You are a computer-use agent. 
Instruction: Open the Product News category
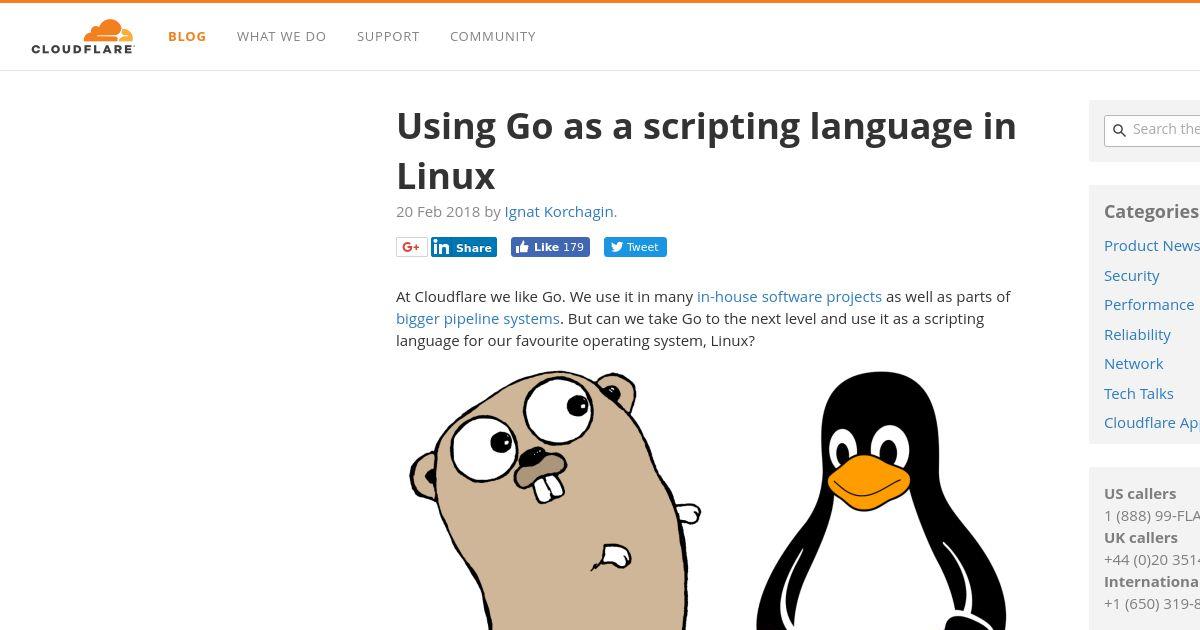(1152, 245)
